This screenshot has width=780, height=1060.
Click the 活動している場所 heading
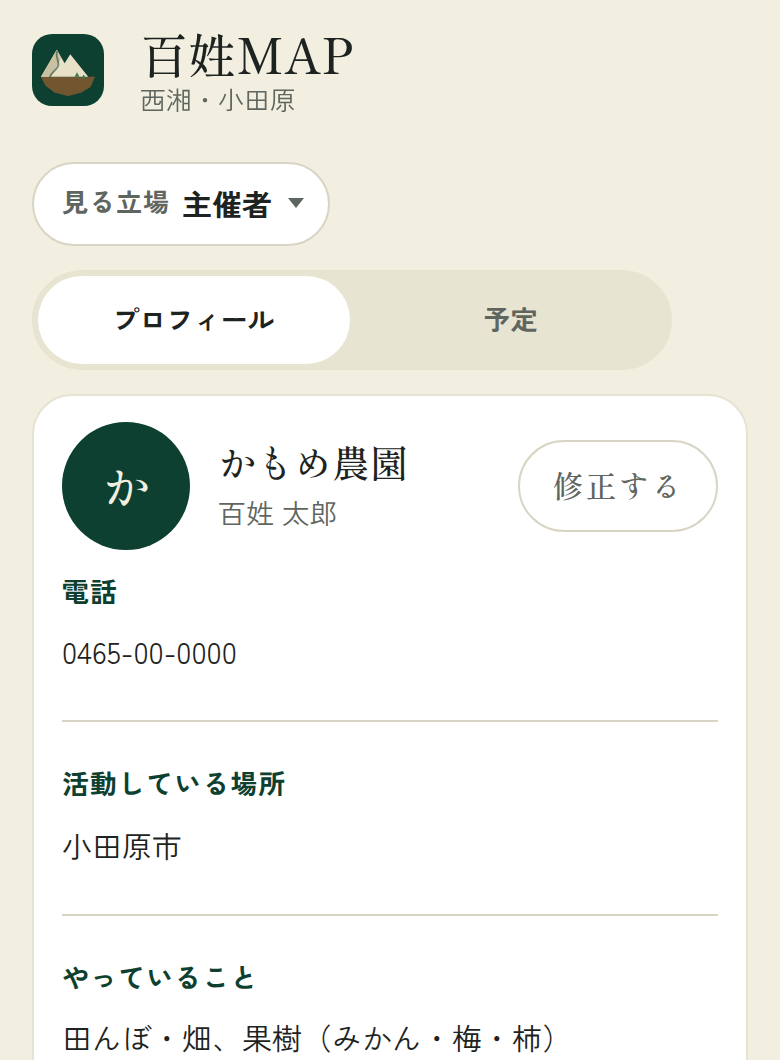pos(174,784)
